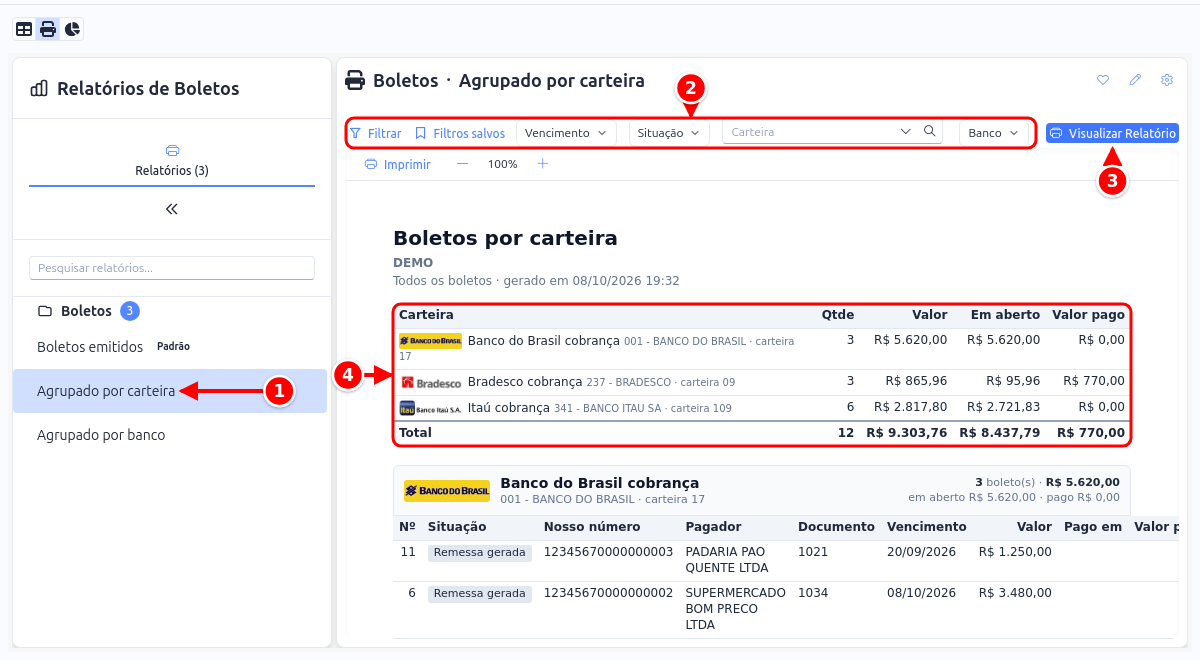Click Nosso número 12345670000000002
The width and height of the screenshot is (1200, 660).
coord(608,593)
